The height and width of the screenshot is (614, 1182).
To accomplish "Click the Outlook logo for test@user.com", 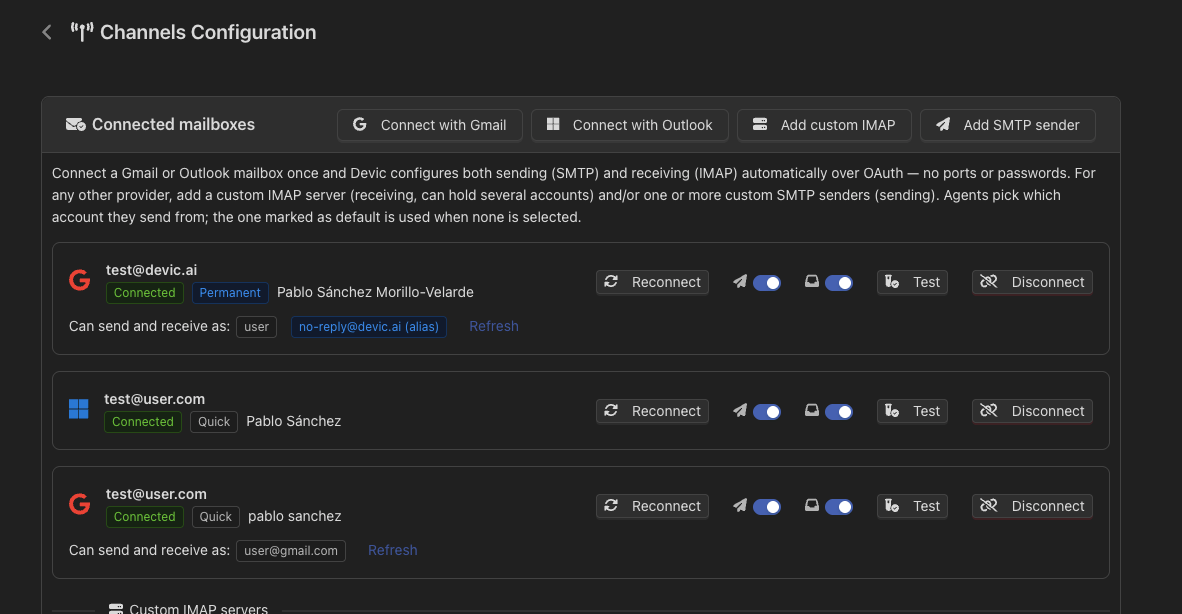I will [x=78, y=409].
